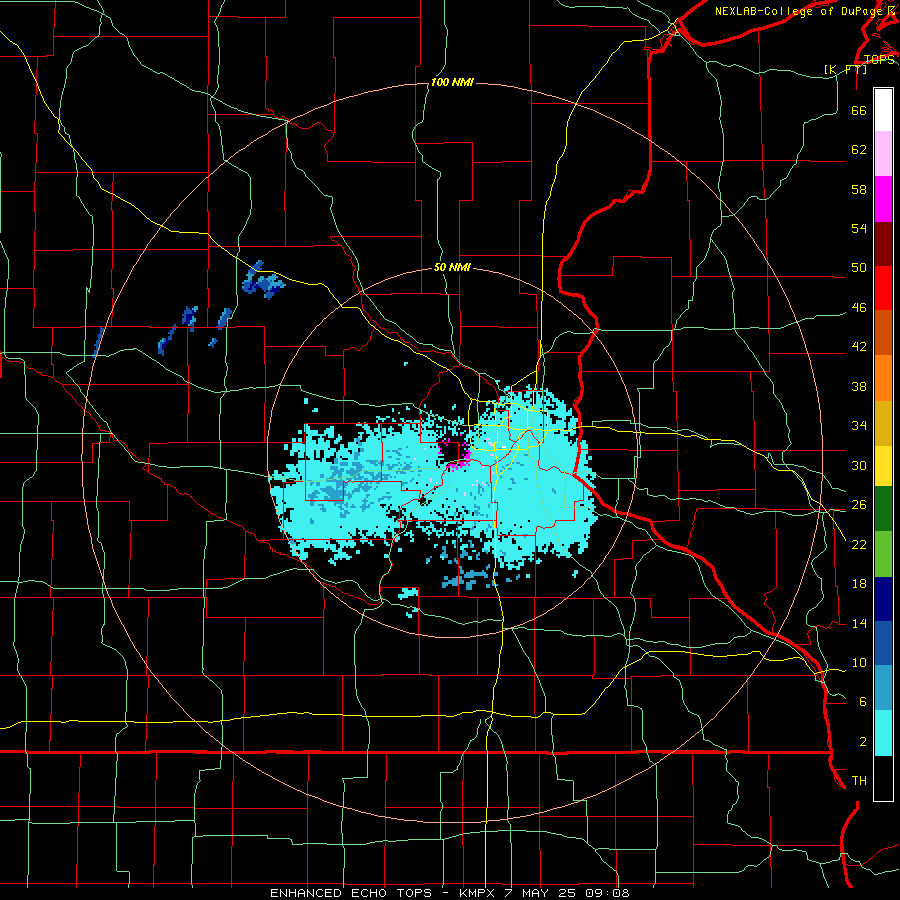Click the legend value 6
900x900 pixels.
pos(862,701)
